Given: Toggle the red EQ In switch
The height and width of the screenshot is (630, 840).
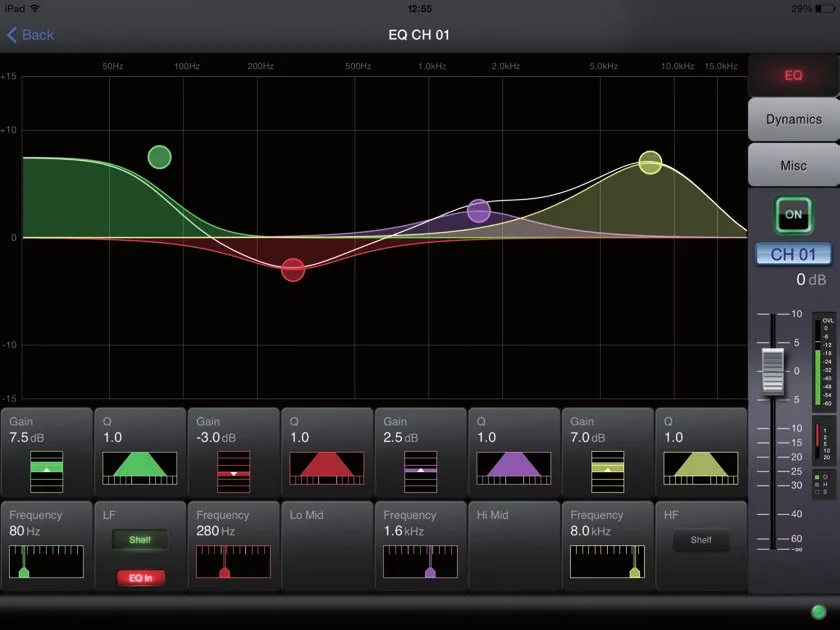Looking at the screenshot, I should click(x=140, y=578).
